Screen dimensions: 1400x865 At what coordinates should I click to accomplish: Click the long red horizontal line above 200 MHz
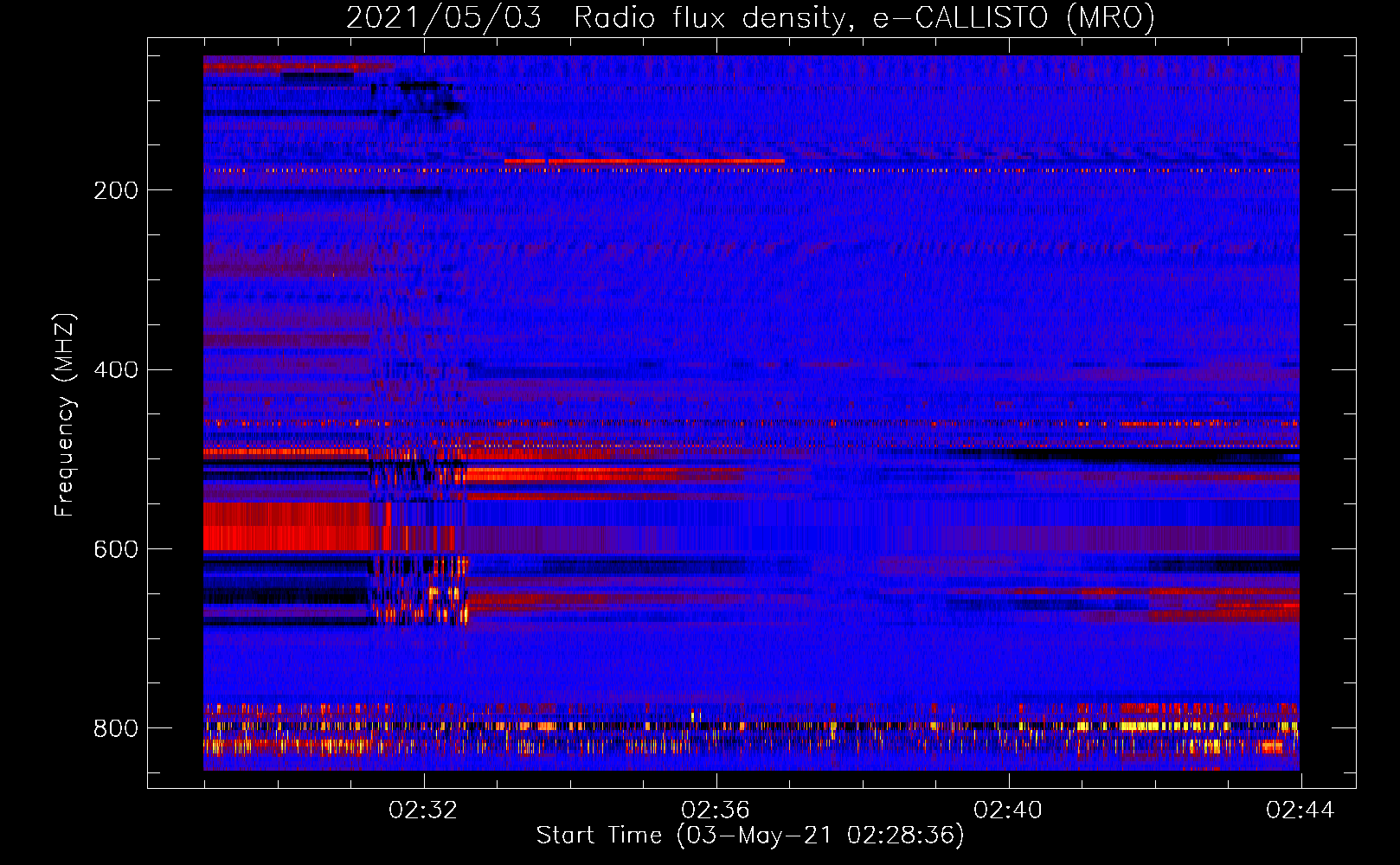tap(645, 161)
